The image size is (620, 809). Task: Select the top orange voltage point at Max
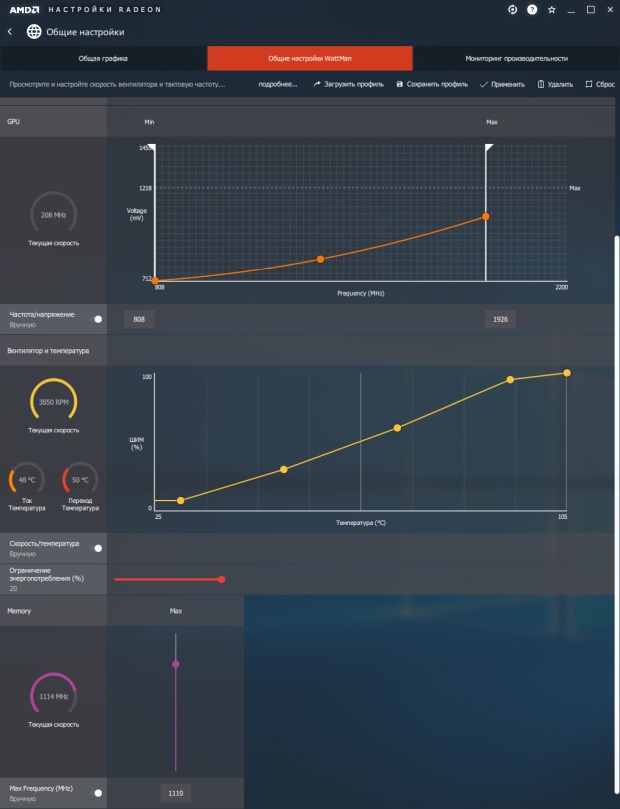point(485,217)
